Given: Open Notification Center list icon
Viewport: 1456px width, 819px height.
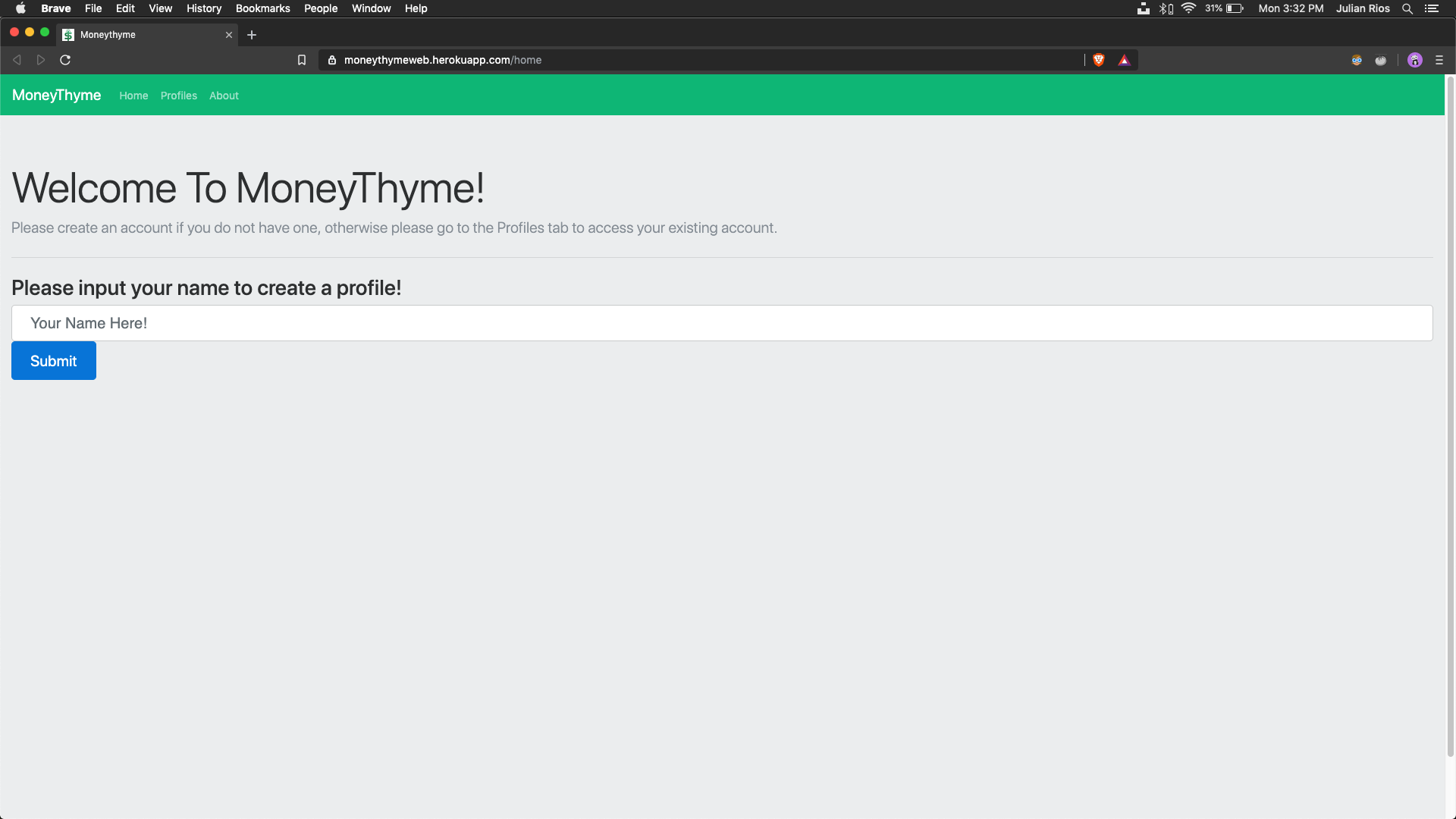Looking at the screenshot, I should [1432, 8].
